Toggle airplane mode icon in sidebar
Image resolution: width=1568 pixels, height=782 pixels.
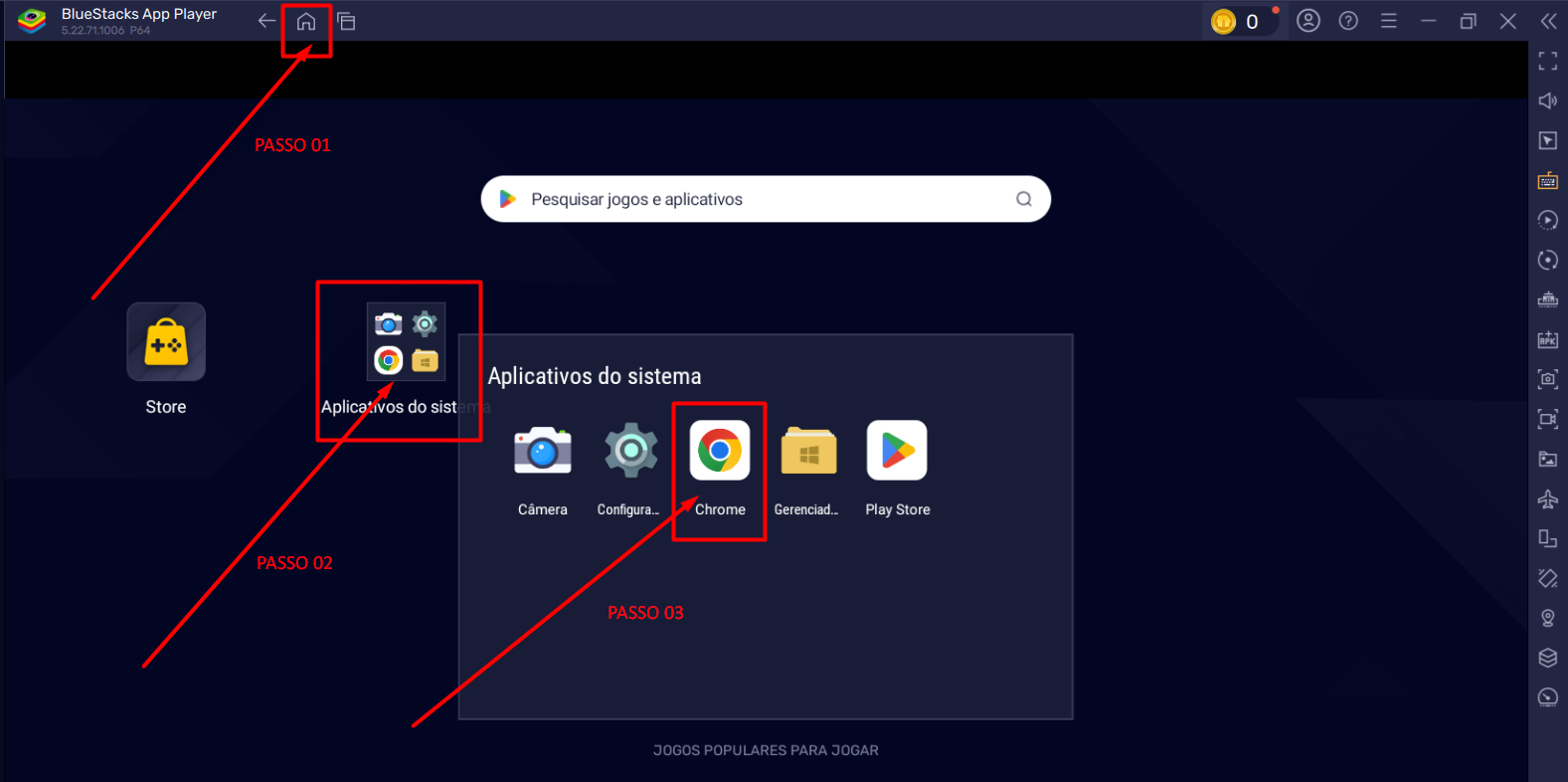click(1548, 498)
